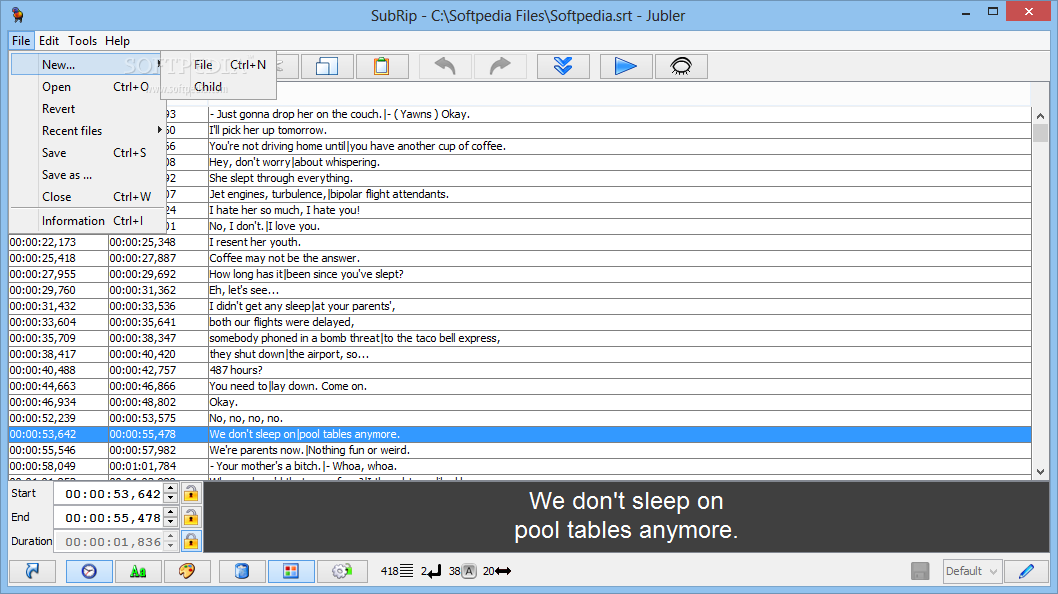Click the blue trash bin icon

pyautogui.click(x=242, y=571)
